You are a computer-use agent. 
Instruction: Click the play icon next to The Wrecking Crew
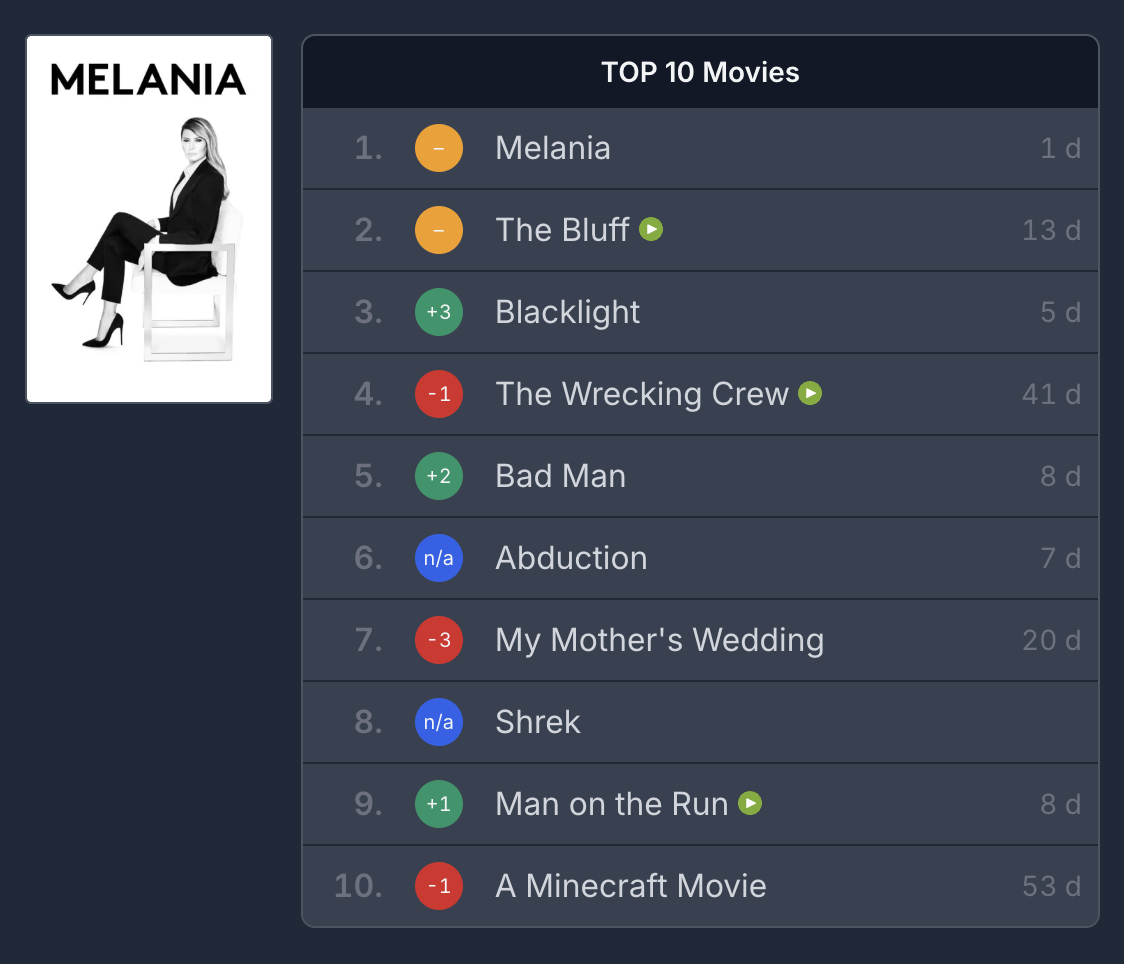point(810,394)
